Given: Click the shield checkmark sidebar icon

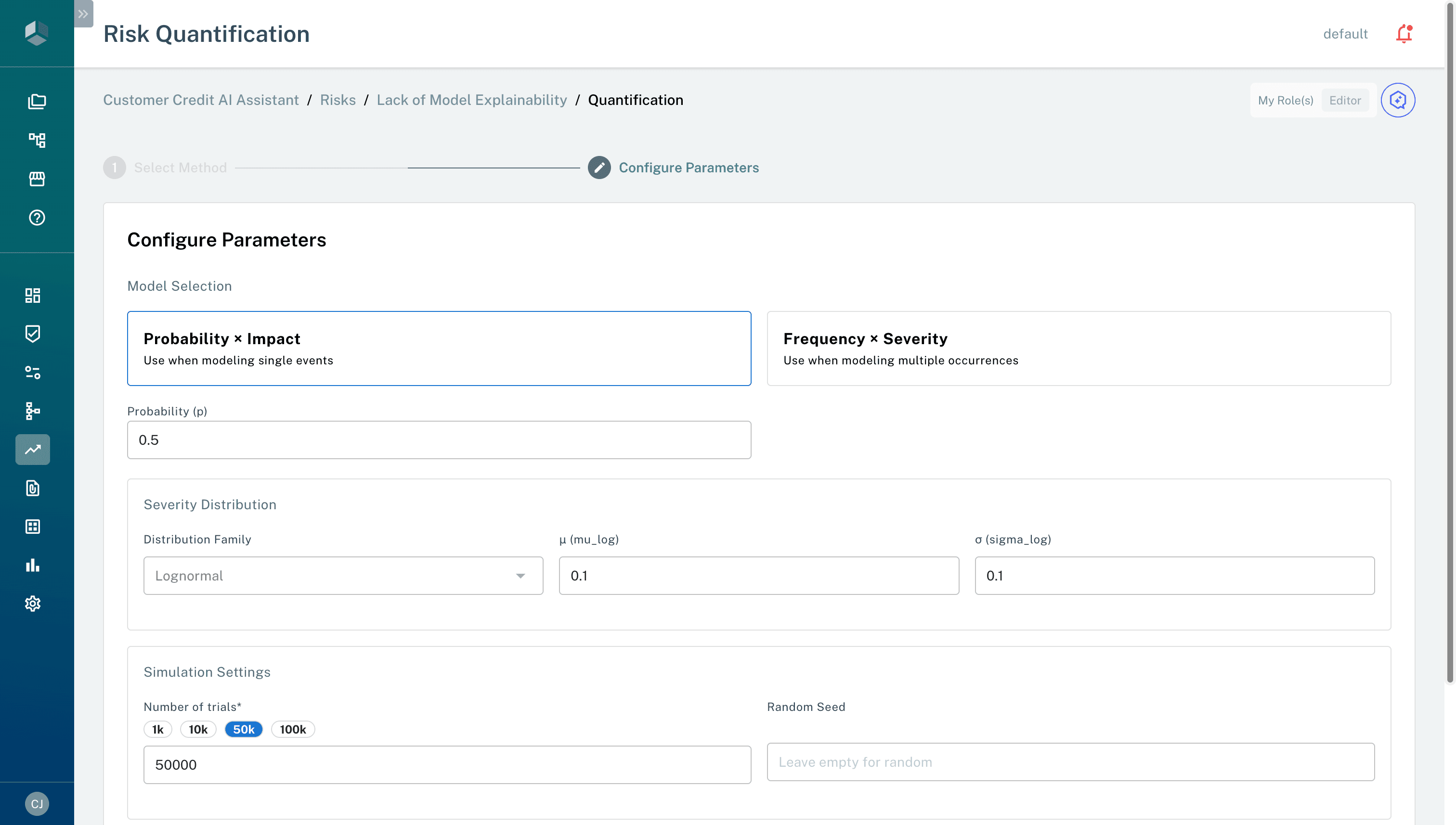Looking at the screenshot, I should click(x=33, y=334).
